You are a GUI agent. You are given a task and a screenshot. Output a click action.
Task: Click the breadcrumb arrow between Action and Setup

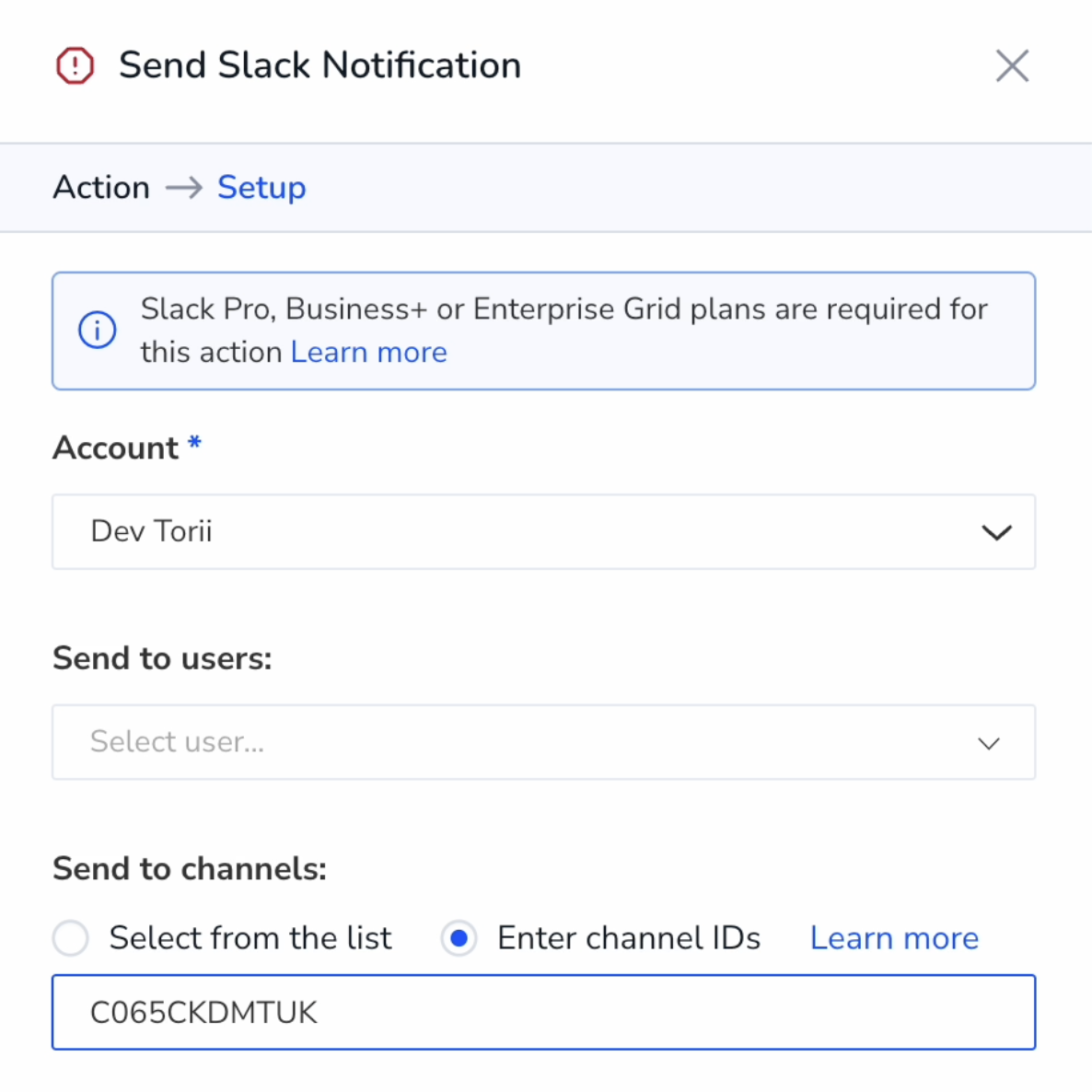pos(184,187)
